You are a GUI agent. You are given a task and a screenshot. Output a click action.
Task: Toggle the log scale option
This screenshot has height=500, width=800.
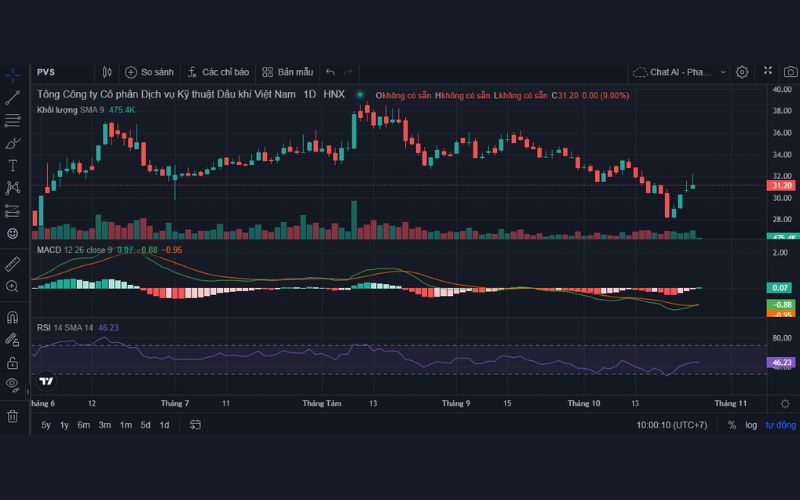(751, 425)
